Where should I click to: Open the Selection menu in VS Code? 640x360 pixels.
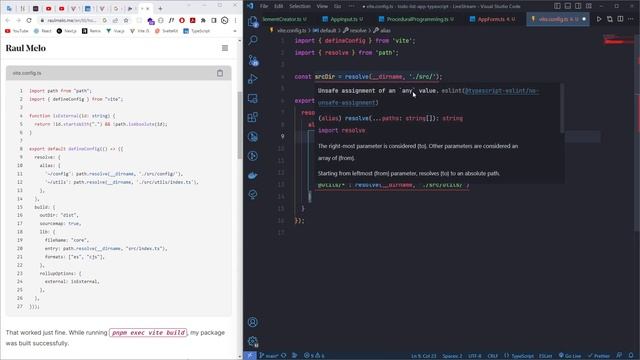(x=300, y=6)
